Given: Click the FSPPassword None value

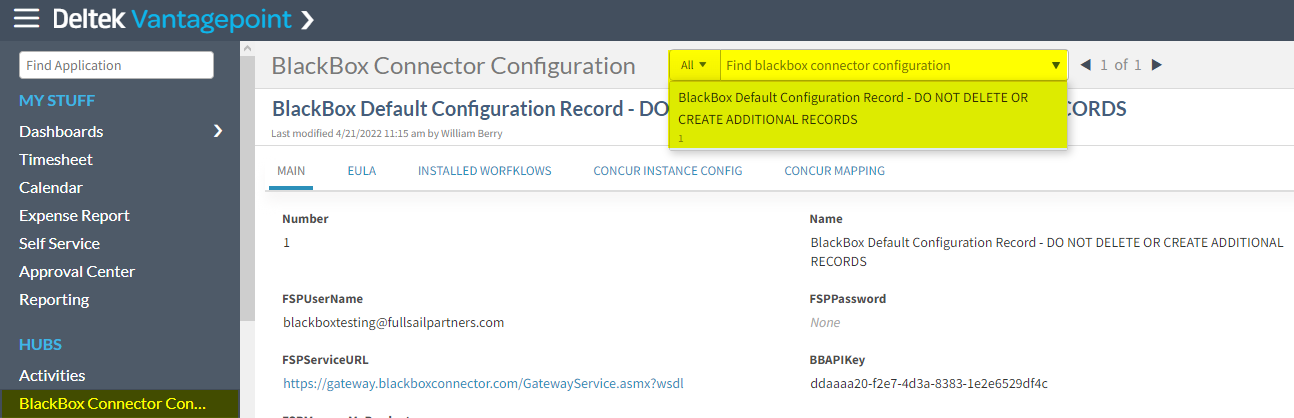Looking at the screenshot, I should click(825, 322).
